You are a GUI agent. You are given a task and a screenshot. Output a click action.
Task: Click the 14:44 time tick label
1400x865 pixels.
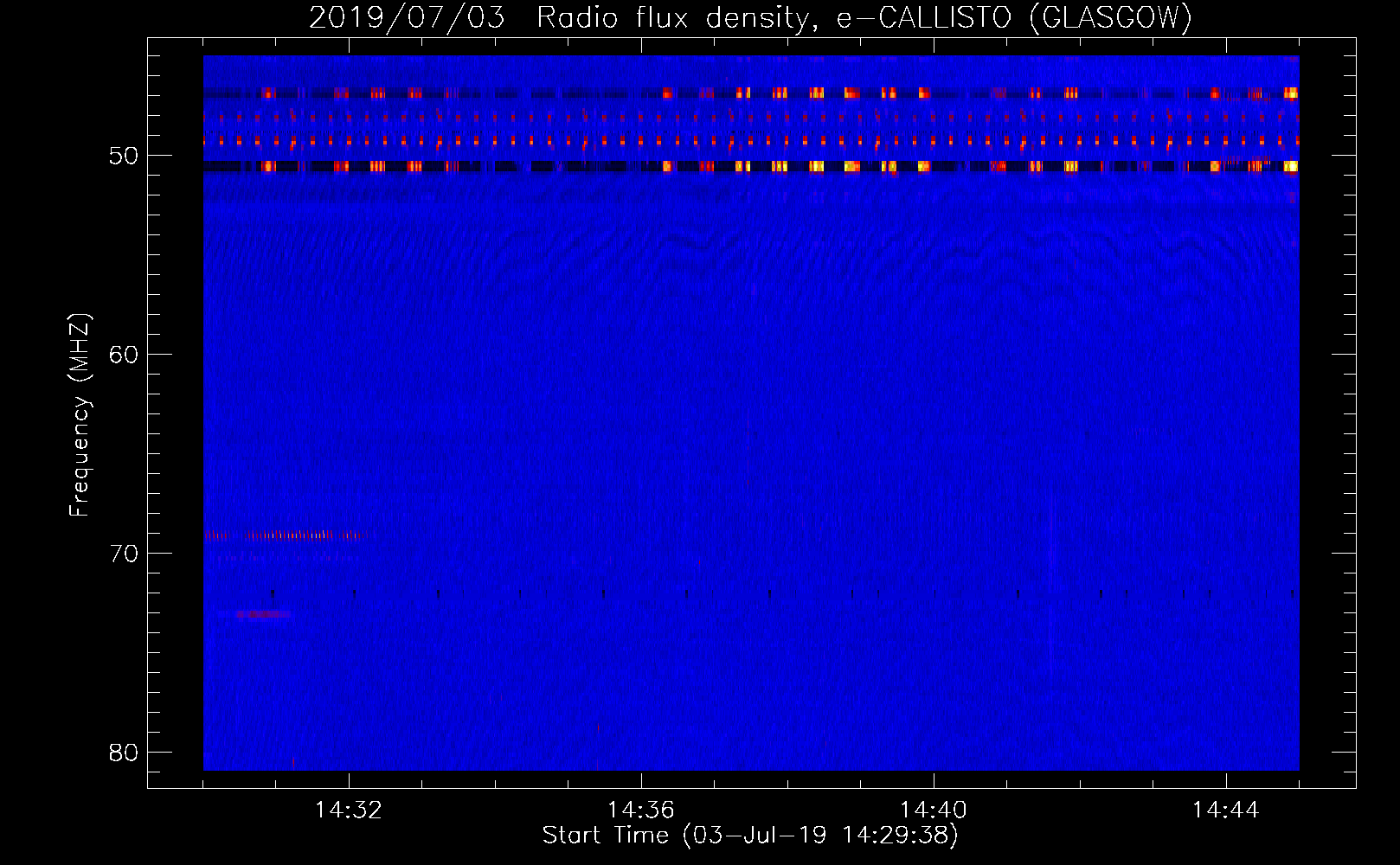[x=1226, y=810]
